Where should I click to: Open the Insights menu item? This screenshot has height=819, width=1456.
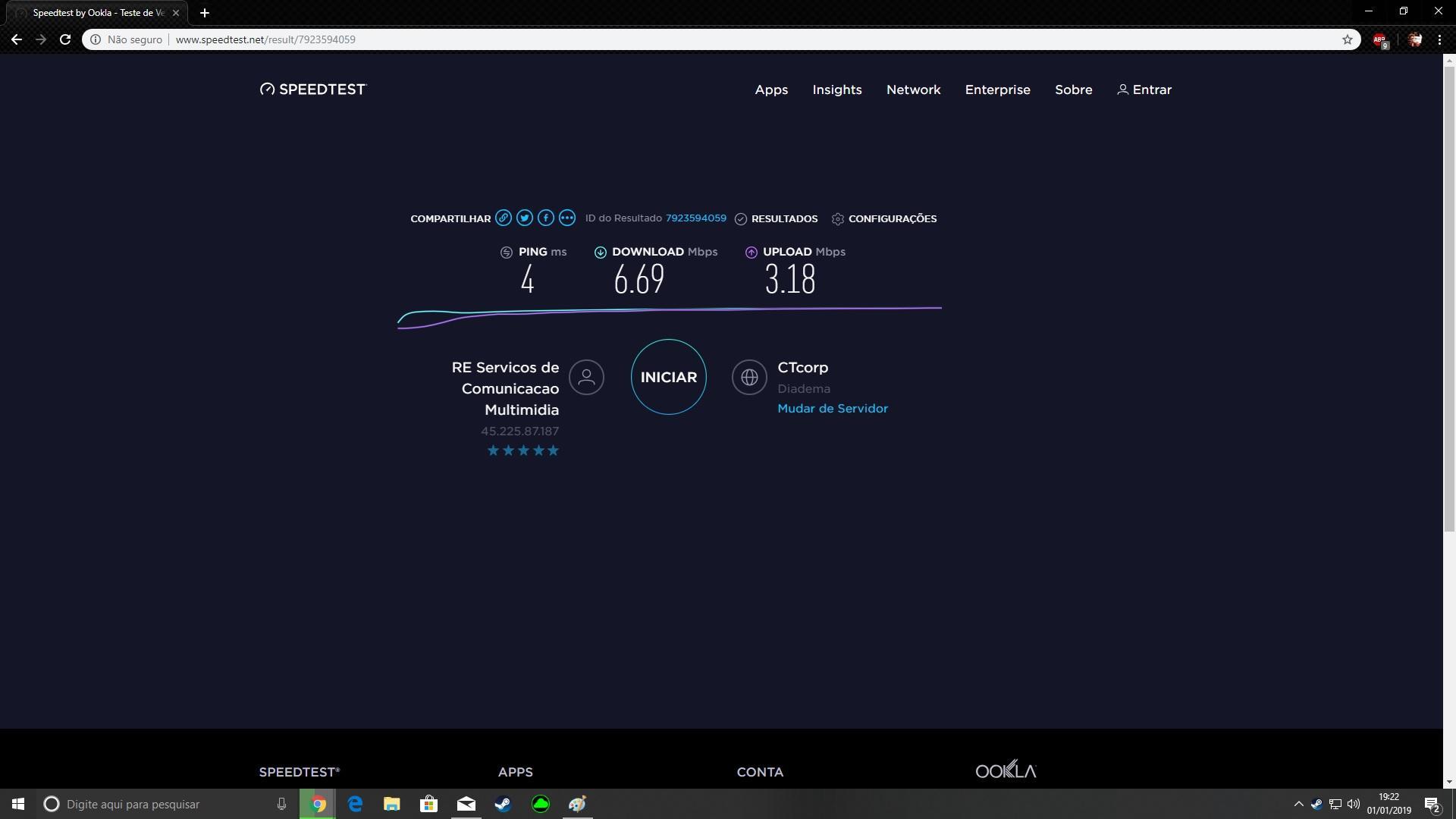pos(837,89)
